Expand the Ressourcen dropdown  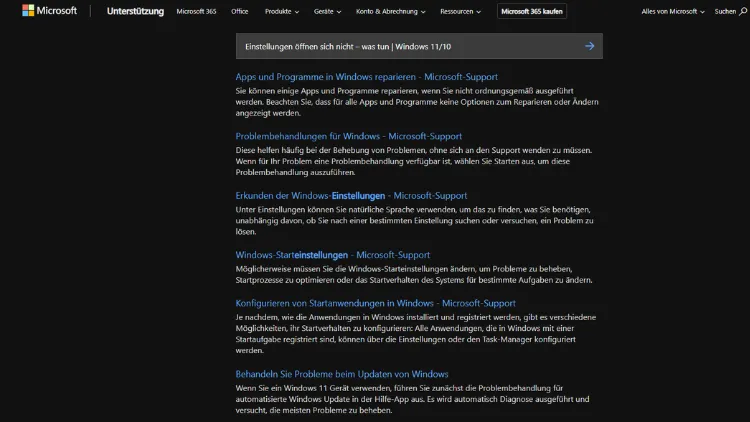(x=460, y=11)
